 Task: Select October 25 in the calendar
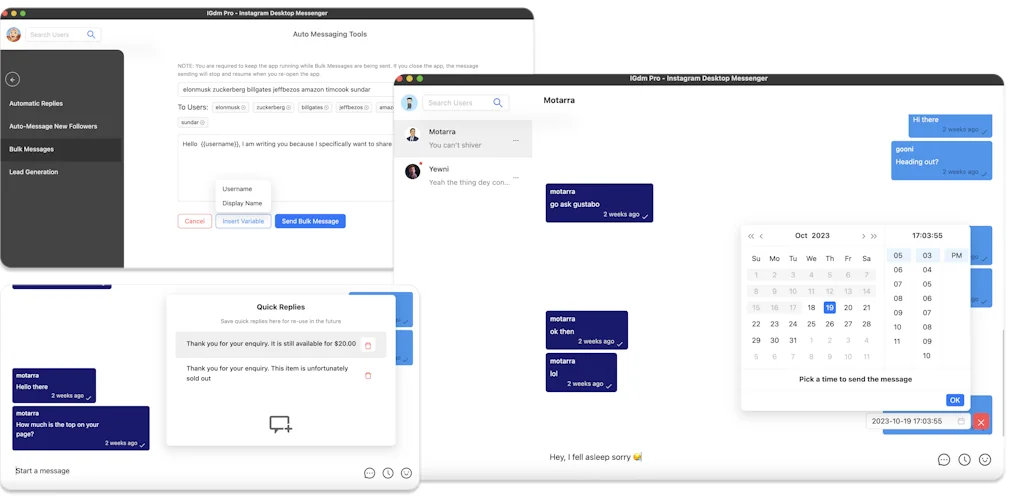pyautogui.click(x=811, y=324)
